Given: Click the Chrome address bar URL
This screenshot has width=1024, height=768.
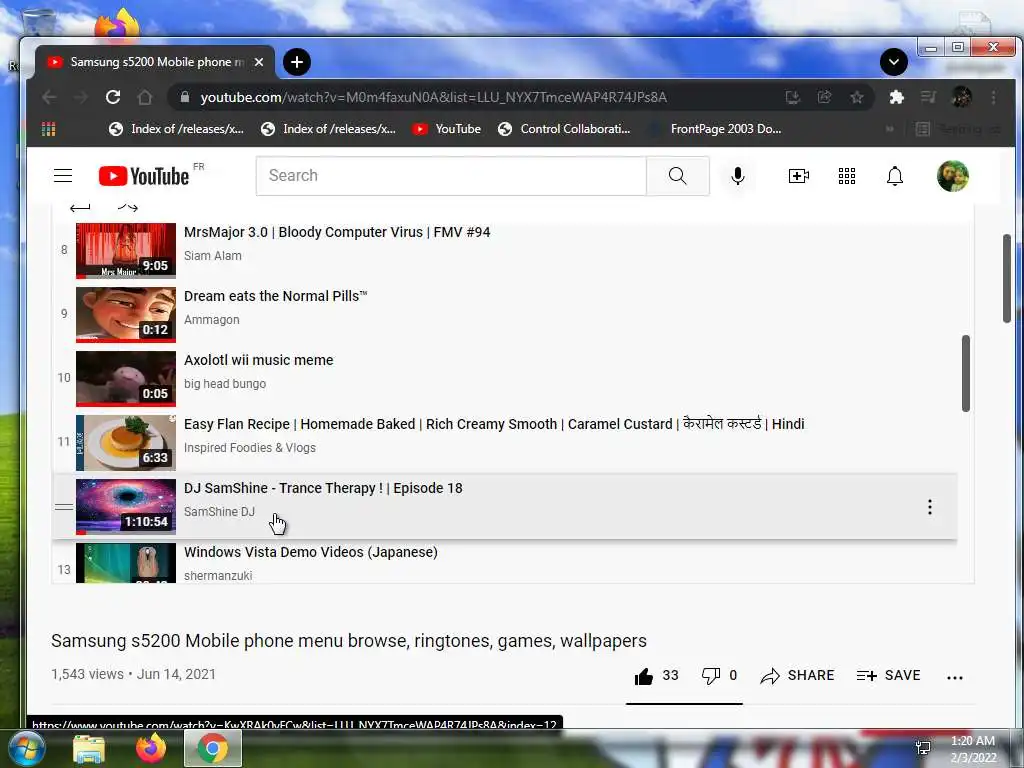Looking at the screenshot, I should tap(434, 97).
